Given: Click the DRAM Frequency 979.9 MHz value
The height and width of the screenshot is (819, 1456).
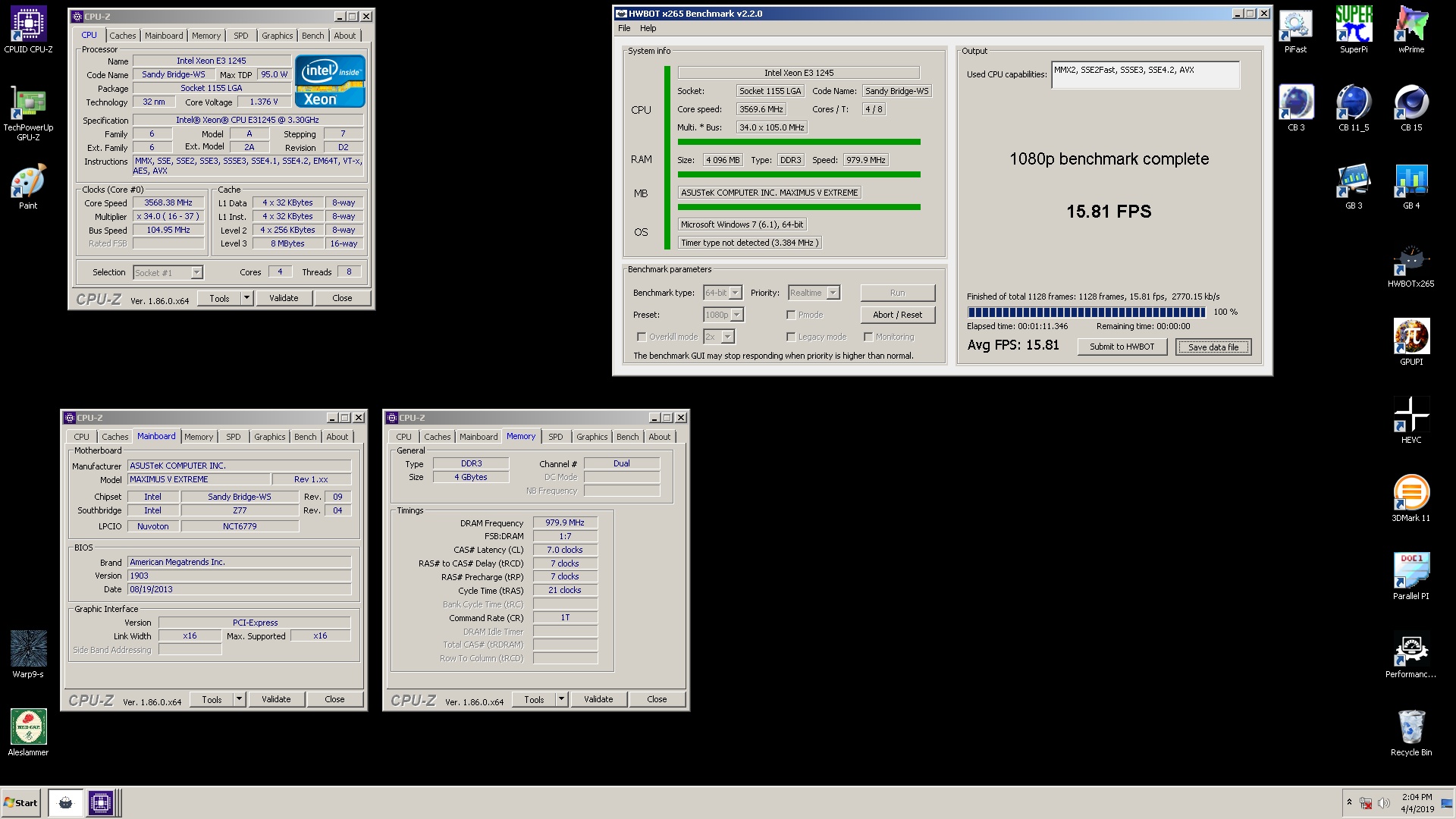Looking at the screenshot, I should [x=565, y=522].
